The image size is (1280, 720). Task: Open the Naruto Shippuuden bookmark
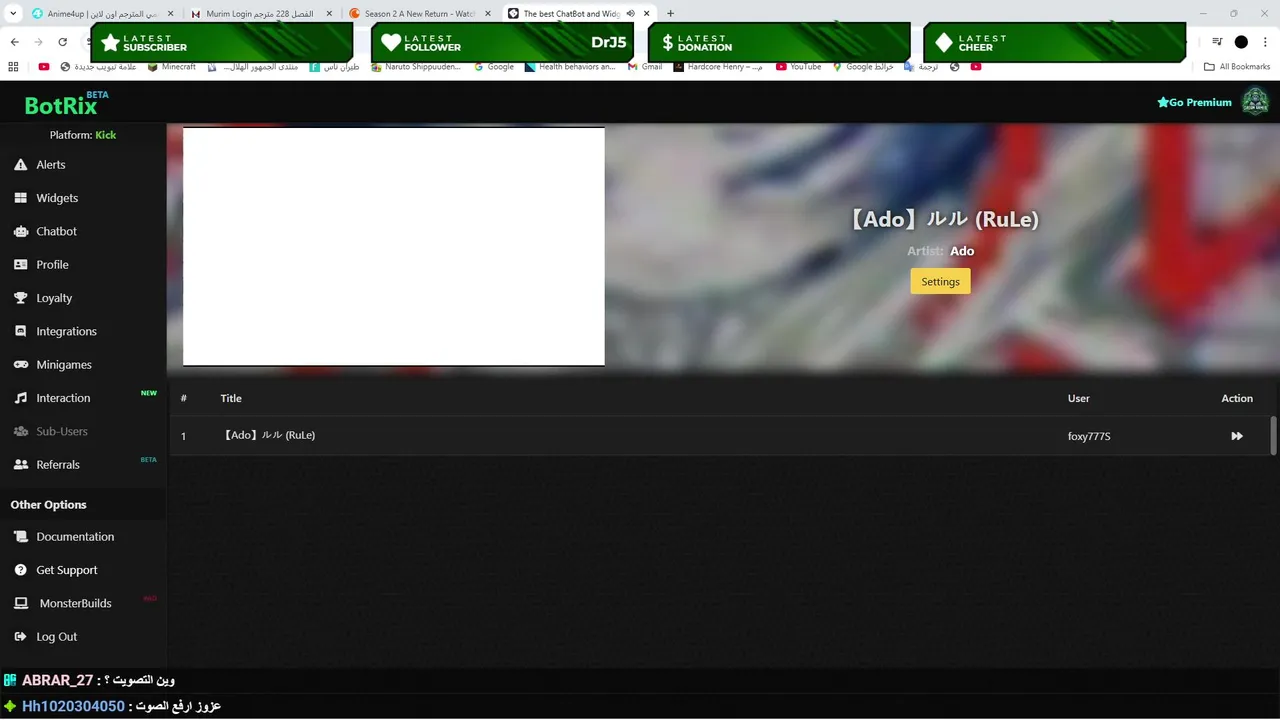click(x=416, y=67)
